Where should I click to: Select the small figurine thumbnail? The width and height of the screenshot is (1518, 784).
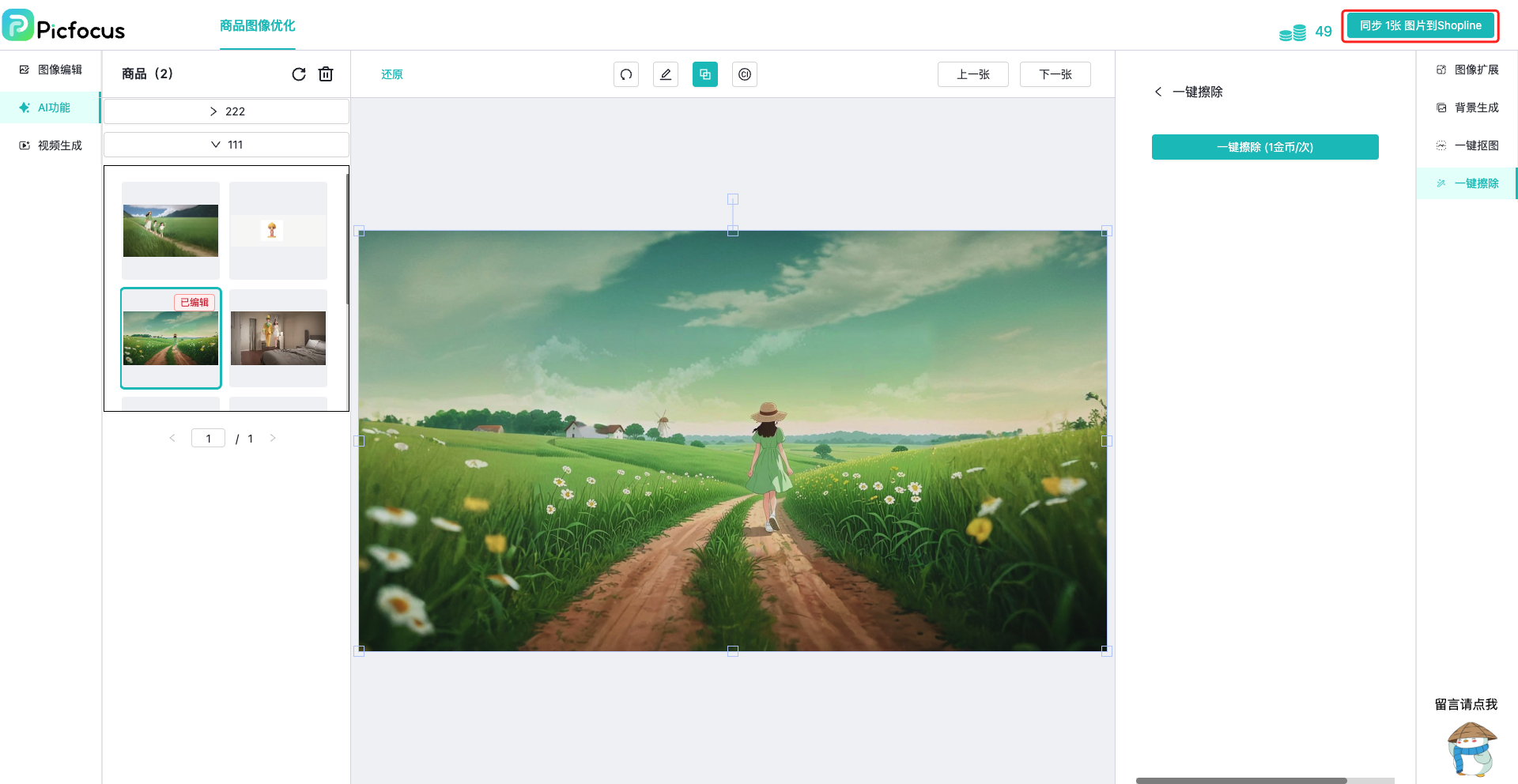tap(278, 231)
